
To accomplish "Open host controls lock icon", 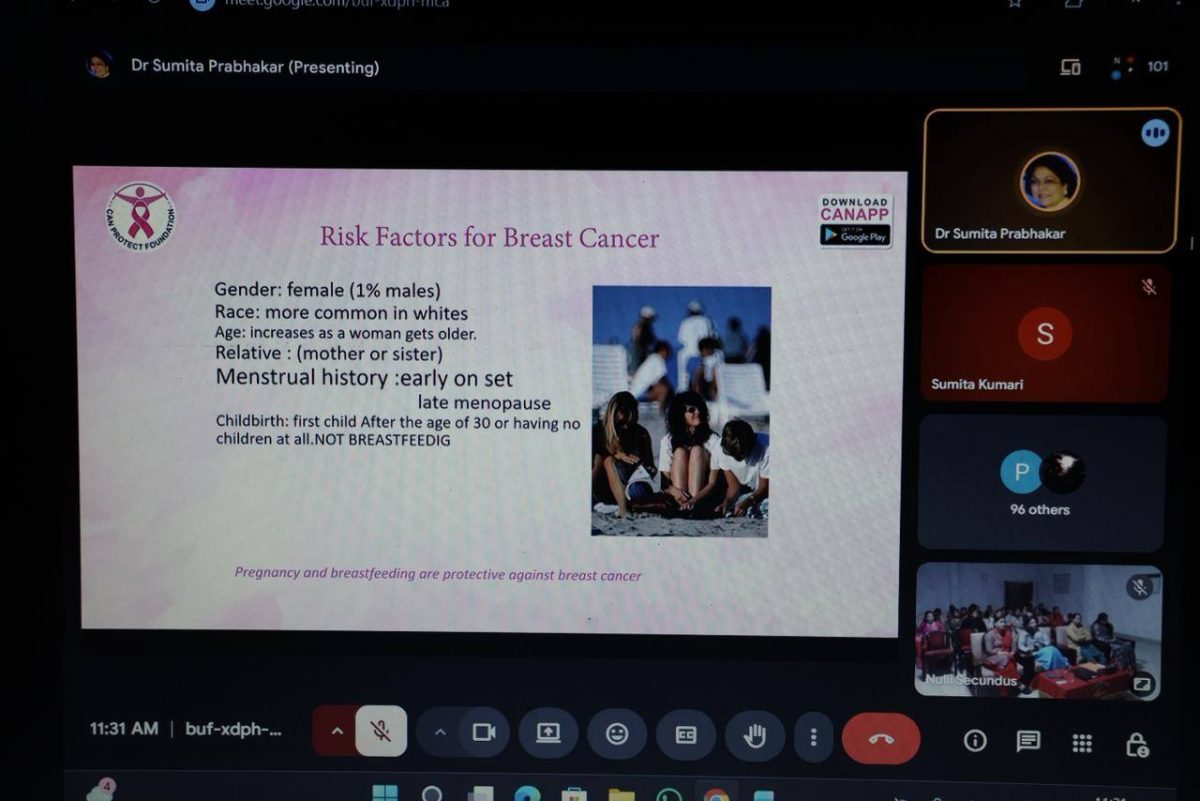I will (x=1136, y=744).
